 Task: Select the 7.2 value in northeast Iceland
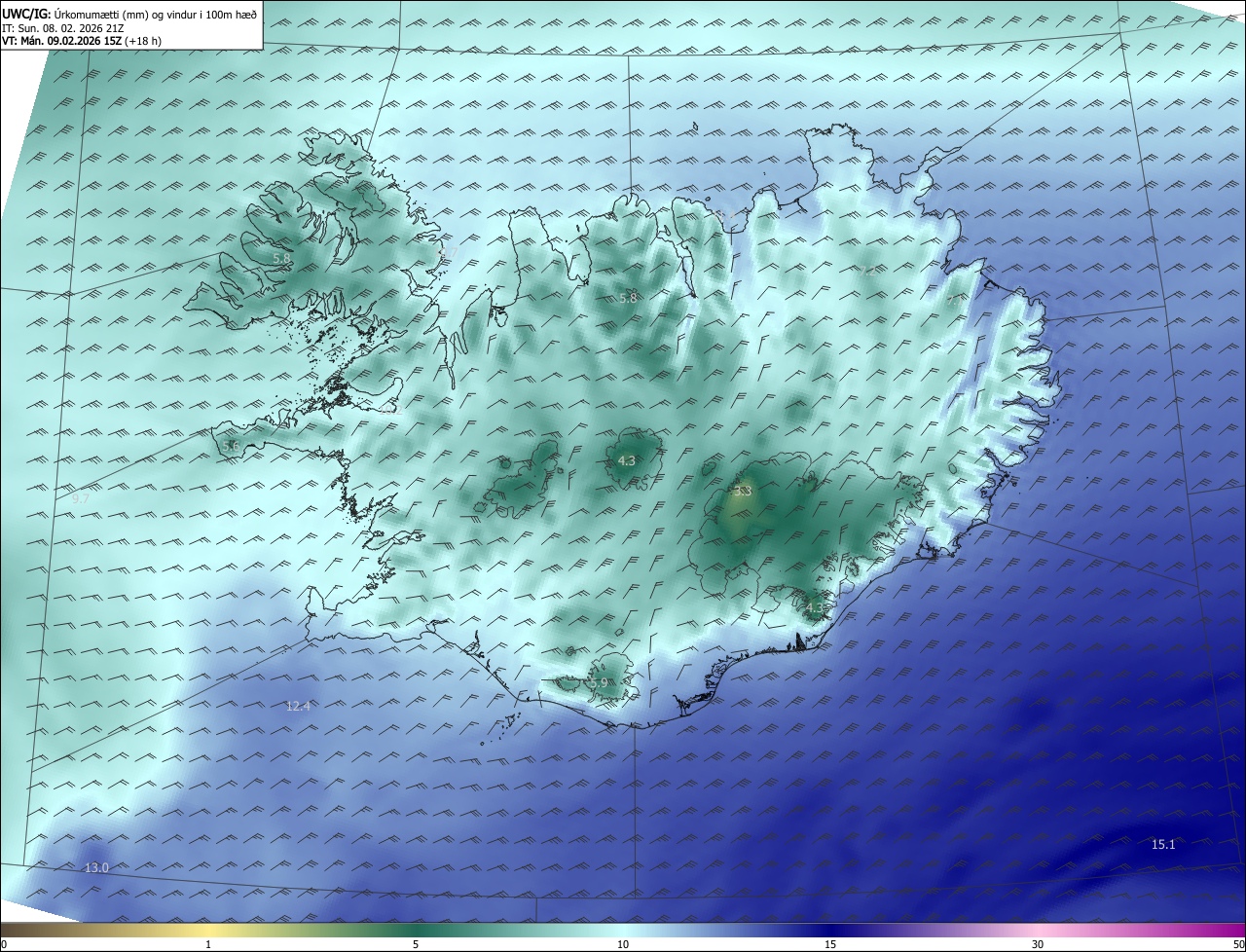coord(866,272)
